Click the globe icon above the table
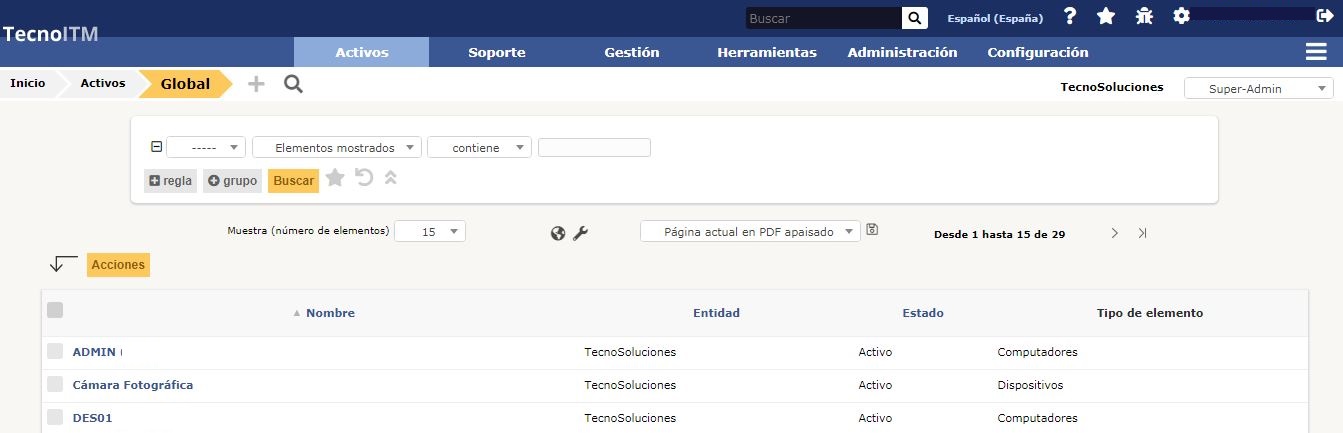Image resolution: width=1343 pixels, height=433 pixels. [558, 233]
